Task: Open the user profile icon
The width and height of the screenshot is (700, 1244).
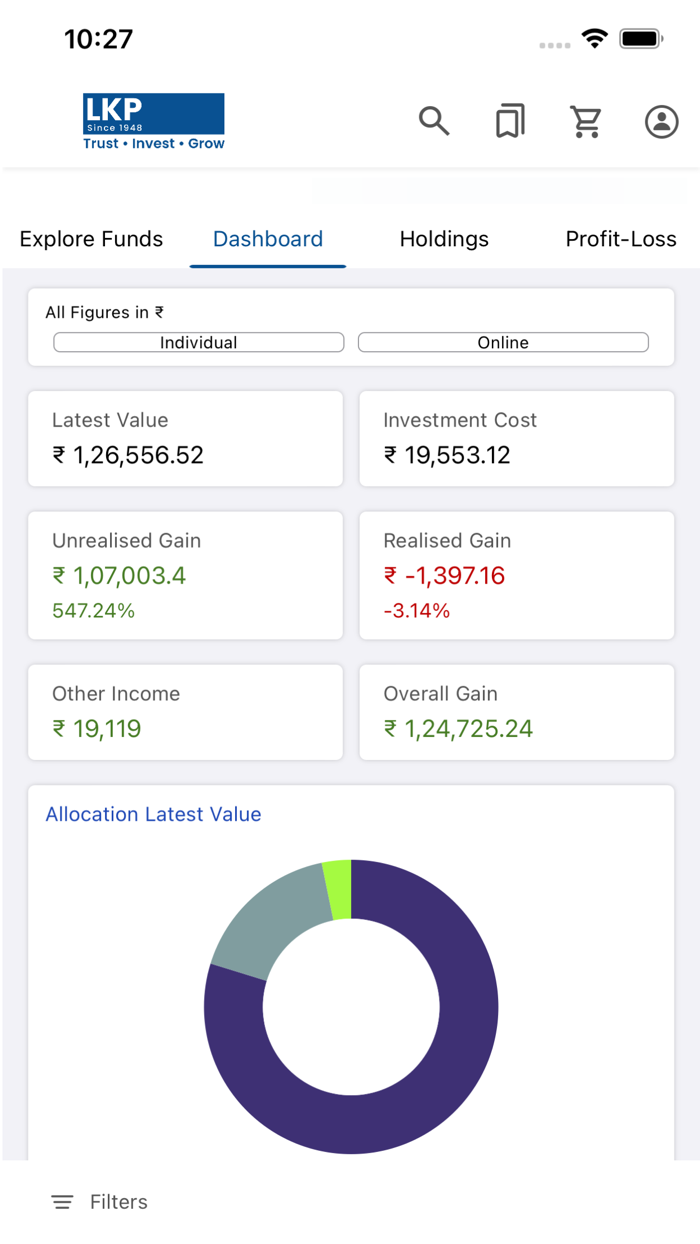Action: click(x=661, y=122)
